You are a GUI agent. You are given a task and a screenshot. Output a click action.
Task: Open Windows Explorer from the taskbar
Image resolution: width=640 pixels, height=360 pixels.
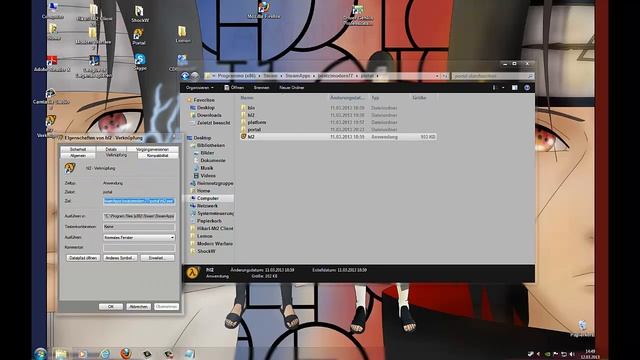coord(61,354)
